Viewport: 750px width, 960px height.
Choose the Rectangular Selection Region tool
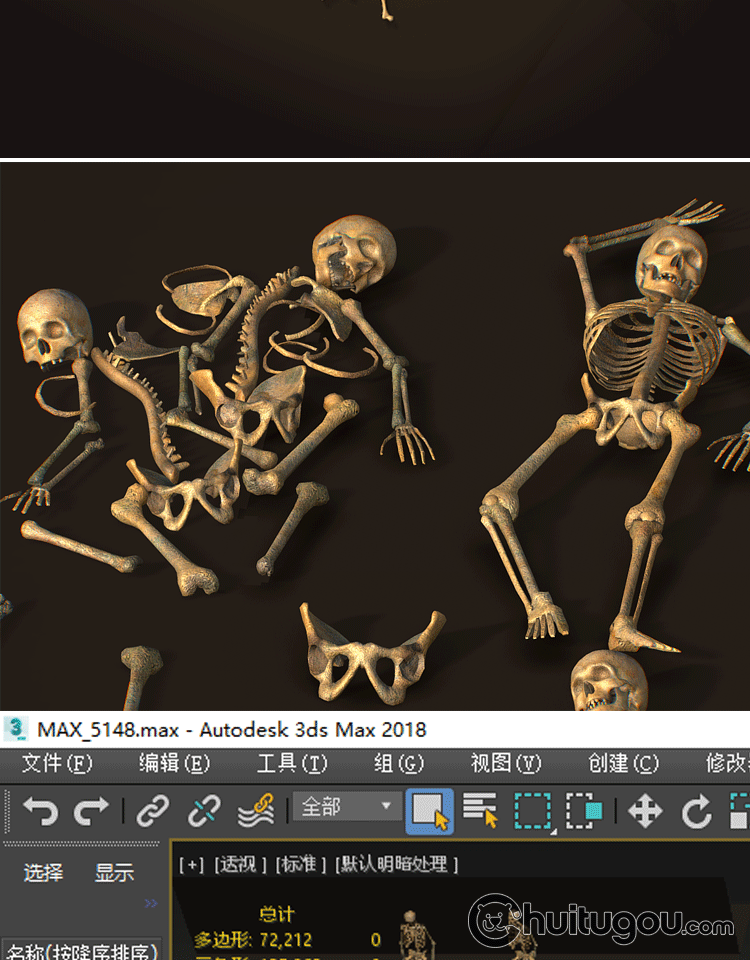[x=533, y=810]
